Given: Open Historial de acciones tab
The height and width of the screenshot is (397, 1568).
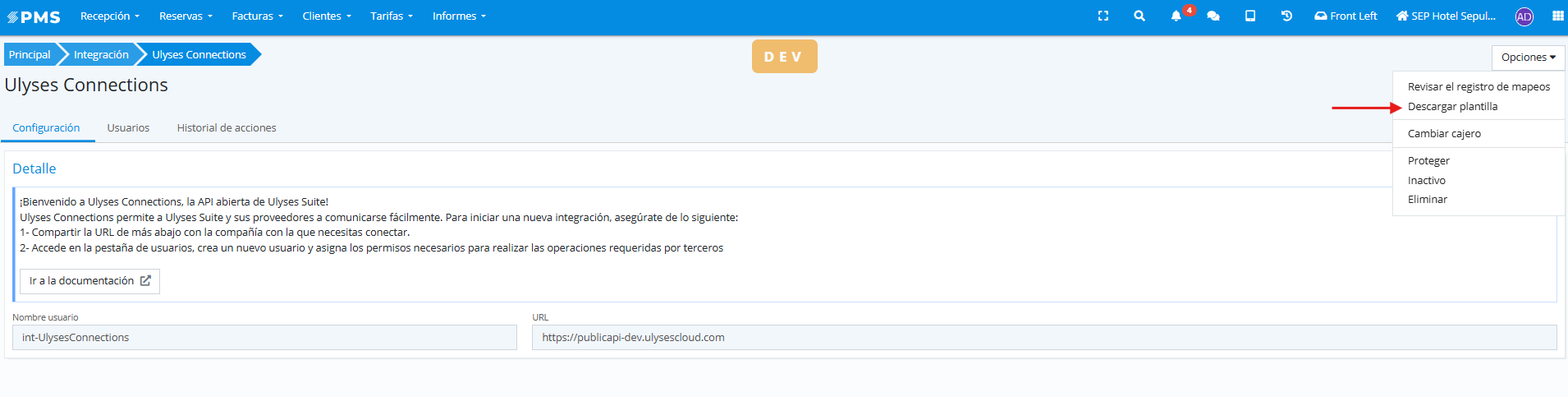Looking at the screenshot, I should click(x=227, y=128).
